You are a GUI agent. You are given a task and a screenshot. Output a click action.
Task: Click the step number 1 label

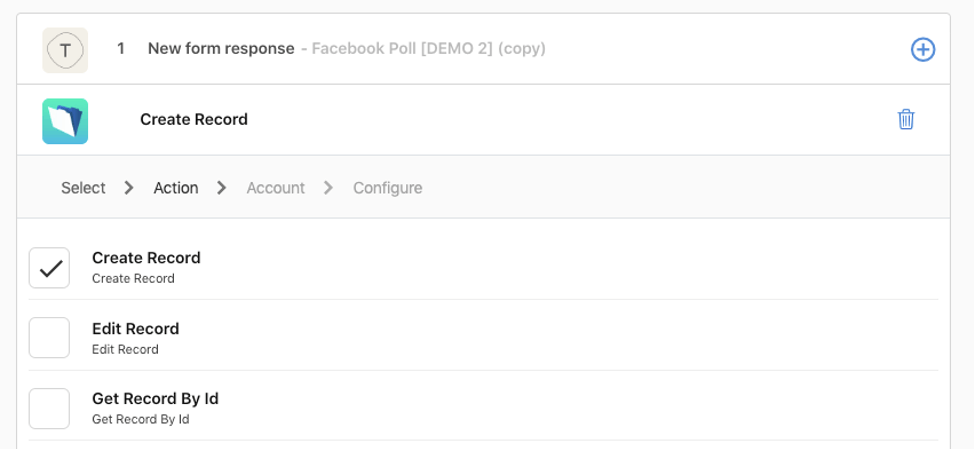point(121,48)
